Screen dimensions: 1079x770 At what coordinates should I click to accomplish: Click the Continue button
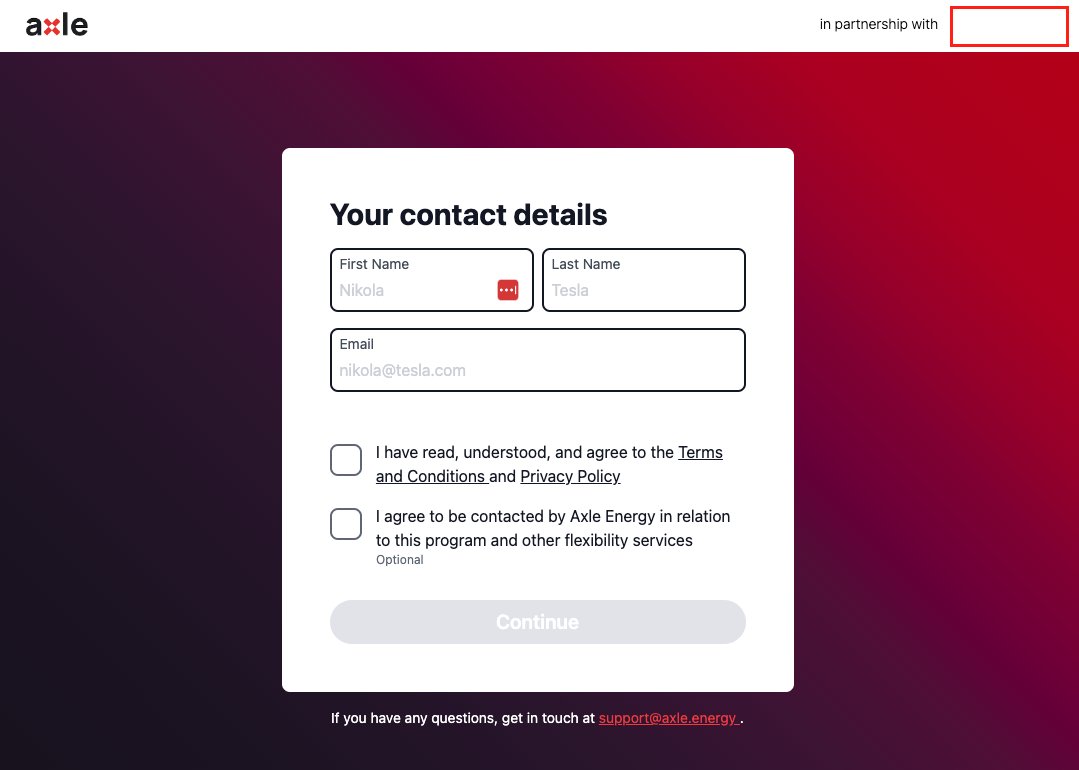point(537,622)
